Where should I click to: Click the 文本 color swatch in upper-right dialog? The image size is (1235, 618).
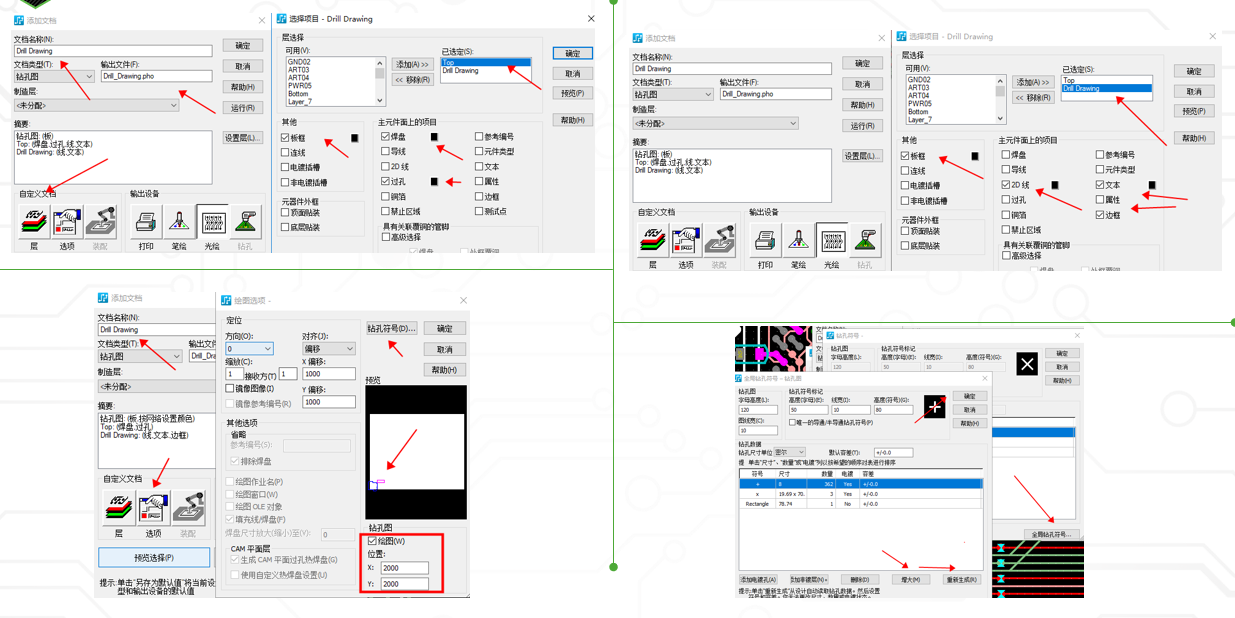click(1152, 185)
